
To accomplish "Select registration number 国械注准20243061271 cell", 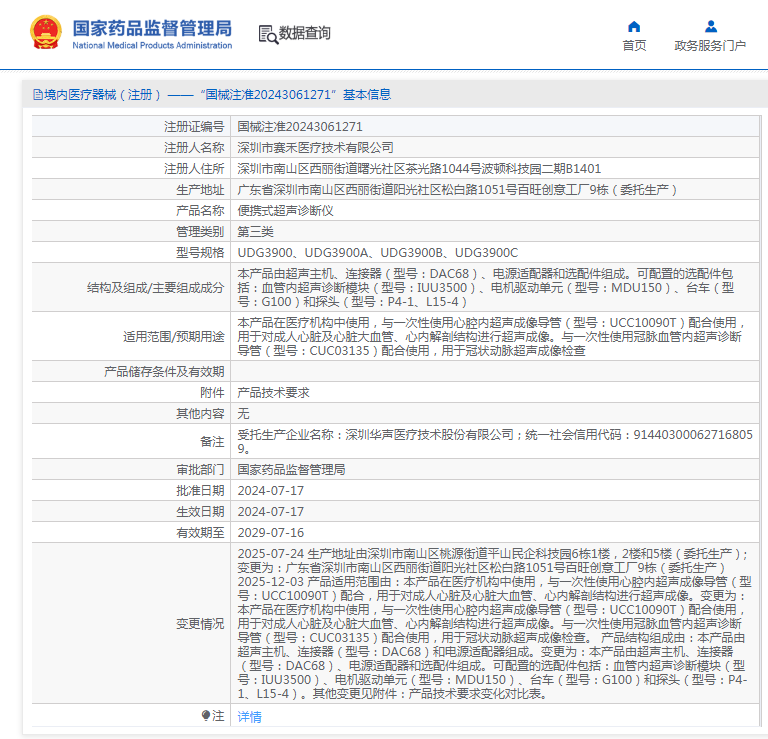I will pyautogui.click(x=300, y=127).
